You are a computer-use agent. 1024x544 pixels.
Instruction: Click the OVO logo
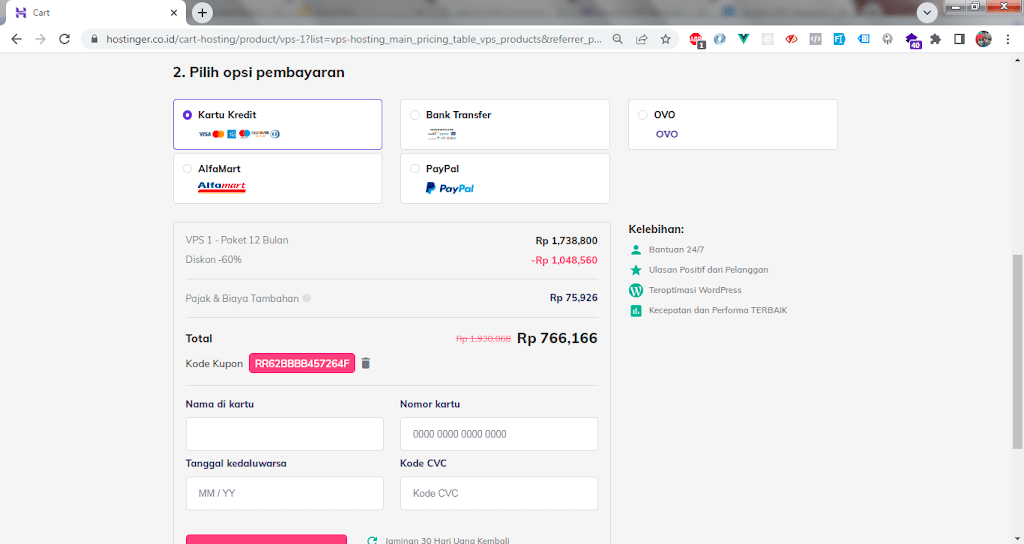(667, 134)
